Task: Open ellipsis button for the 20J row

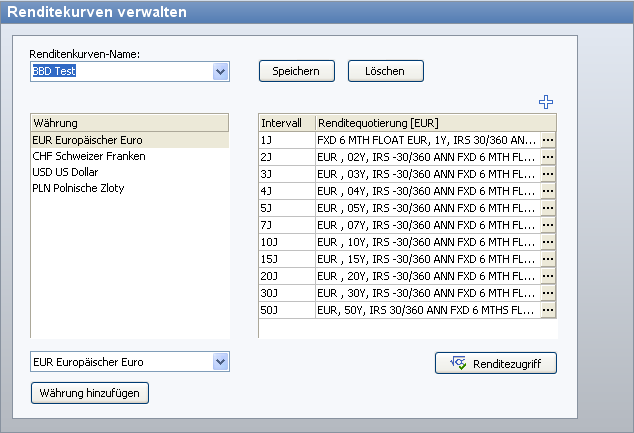Action: coord(547,276)
